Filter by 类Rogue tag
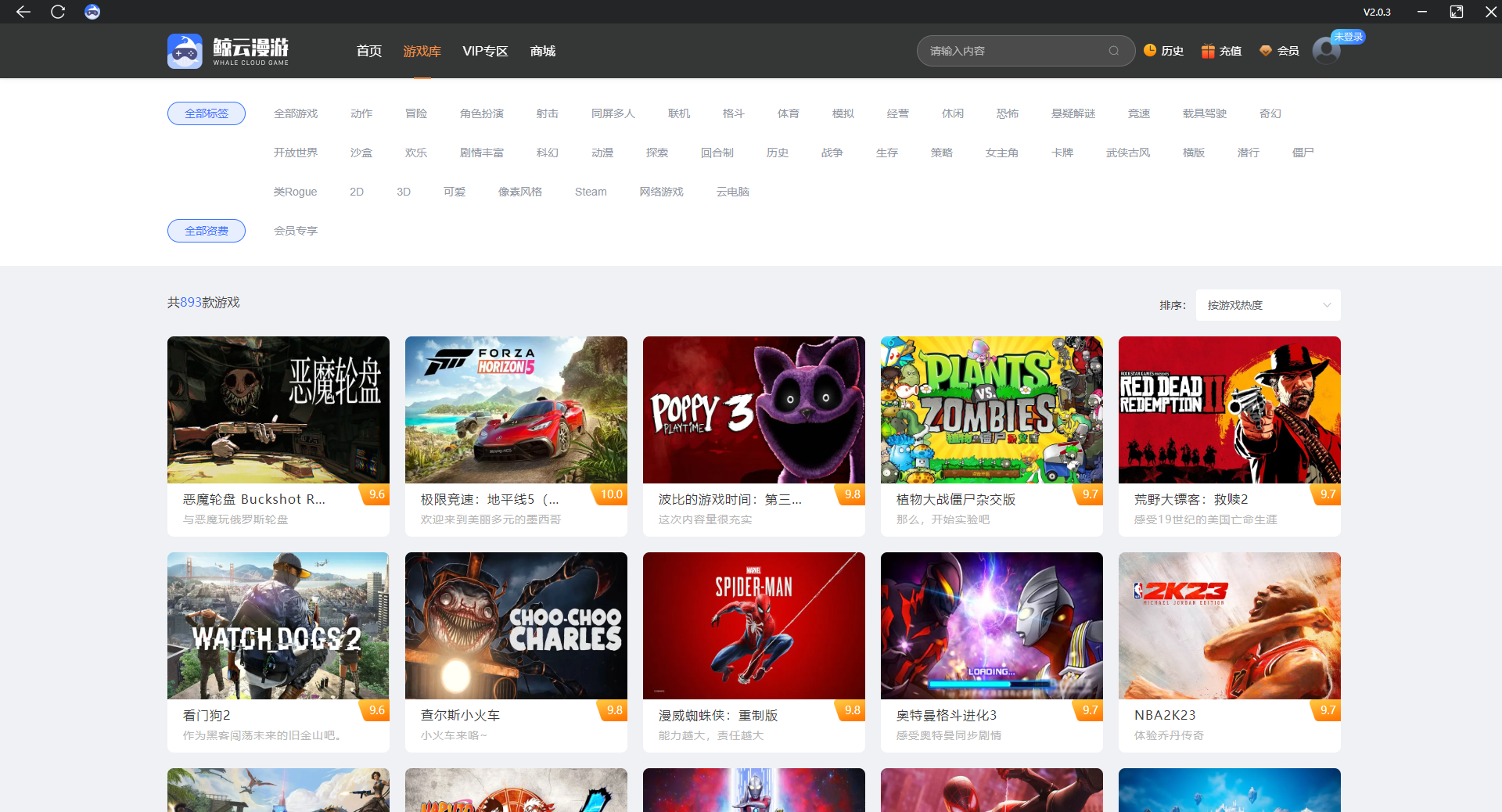This screenshot has height=812, width=1502. [295, 192]
